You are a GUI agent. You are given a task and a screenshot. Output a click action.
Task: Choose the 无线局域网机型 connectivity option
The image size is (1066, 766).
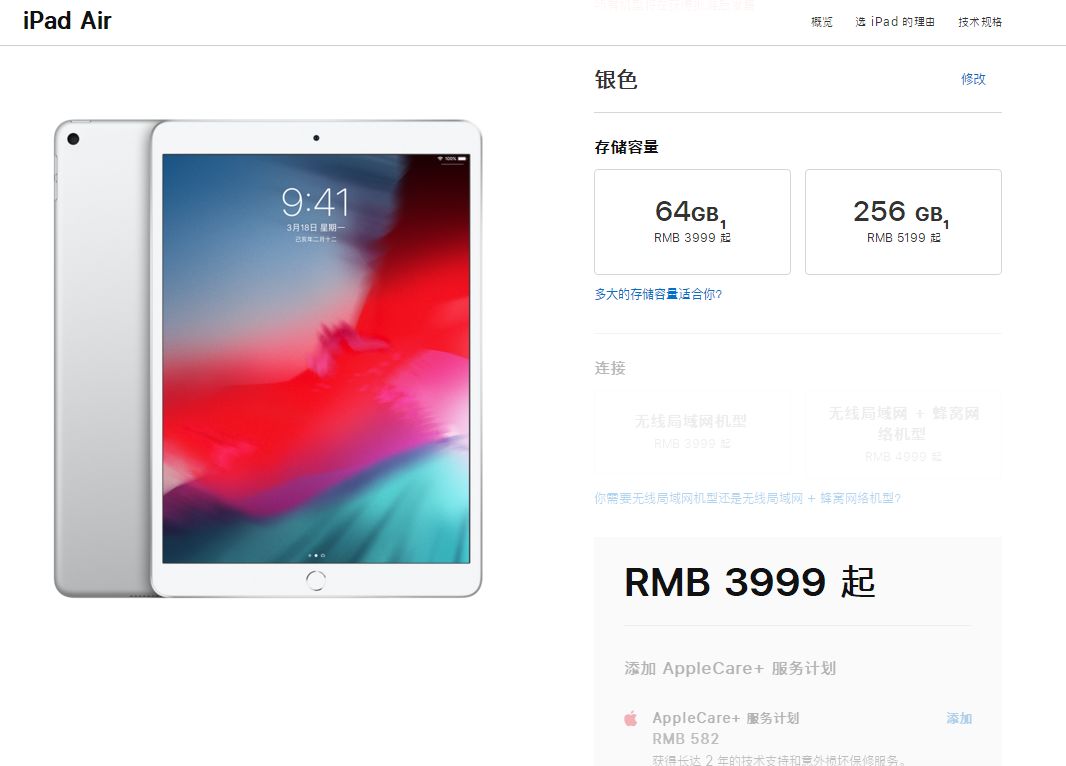692,431
